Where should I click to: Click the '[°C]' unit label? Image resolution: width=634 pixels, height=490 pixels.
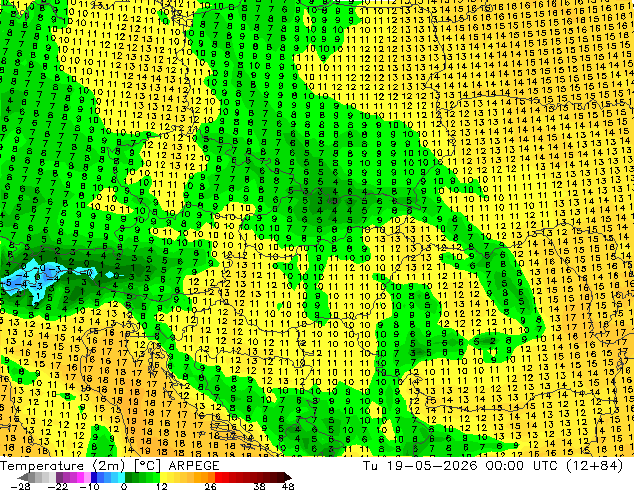pos(148,466)
